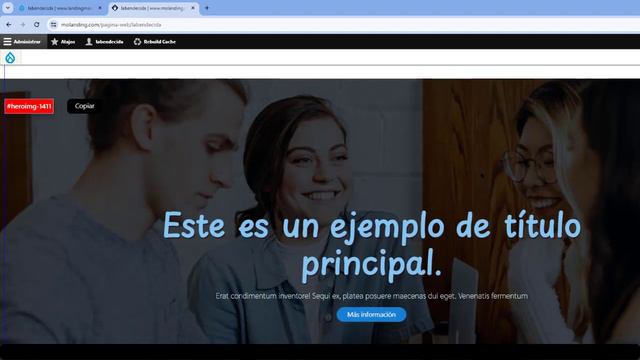The width and height of the screenshot is (640, 360).
Task: Click the blue Drupal drop logo
Action: (10, 58)
